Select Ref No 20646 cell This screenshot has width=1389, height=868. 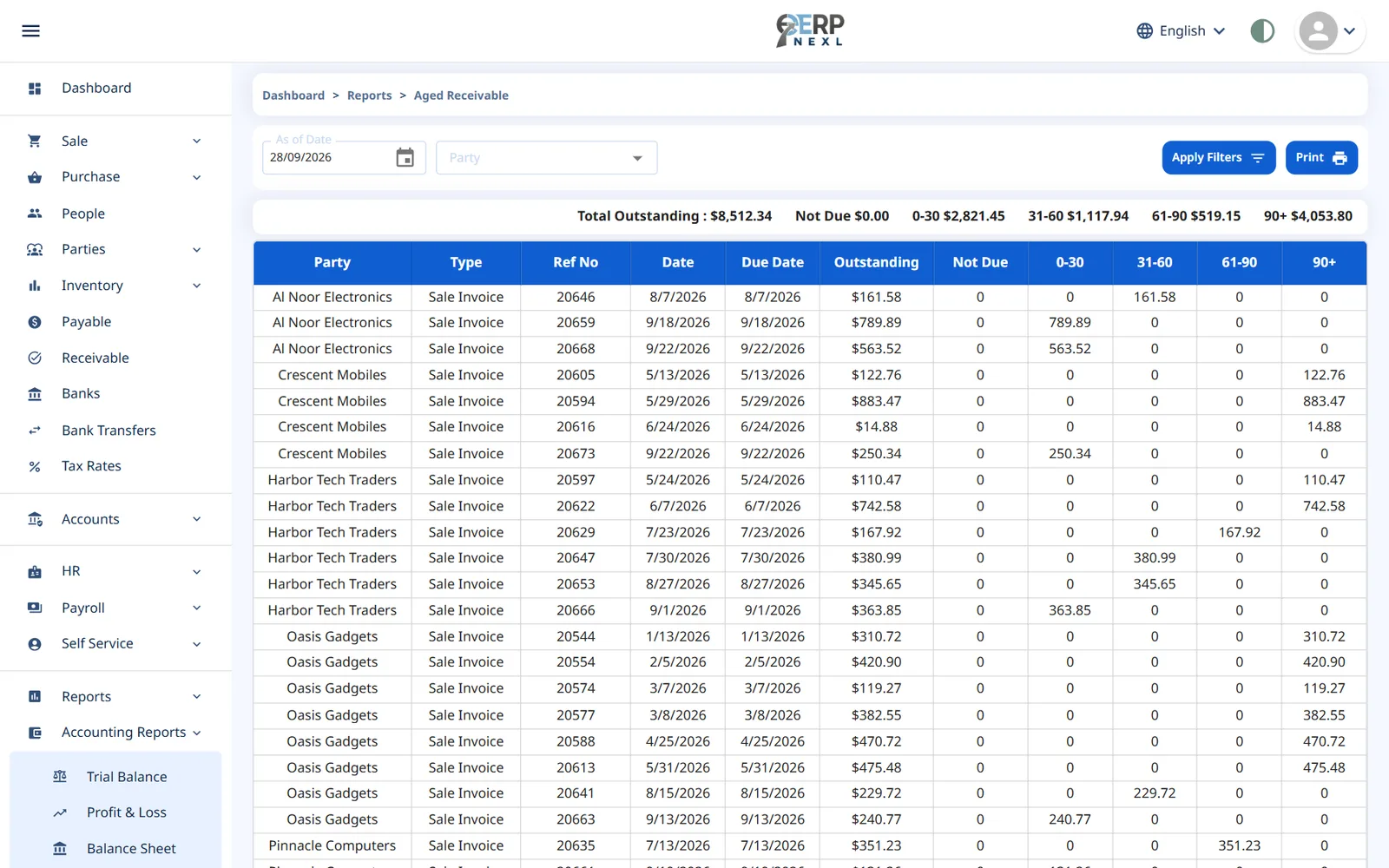pos(576,297)
